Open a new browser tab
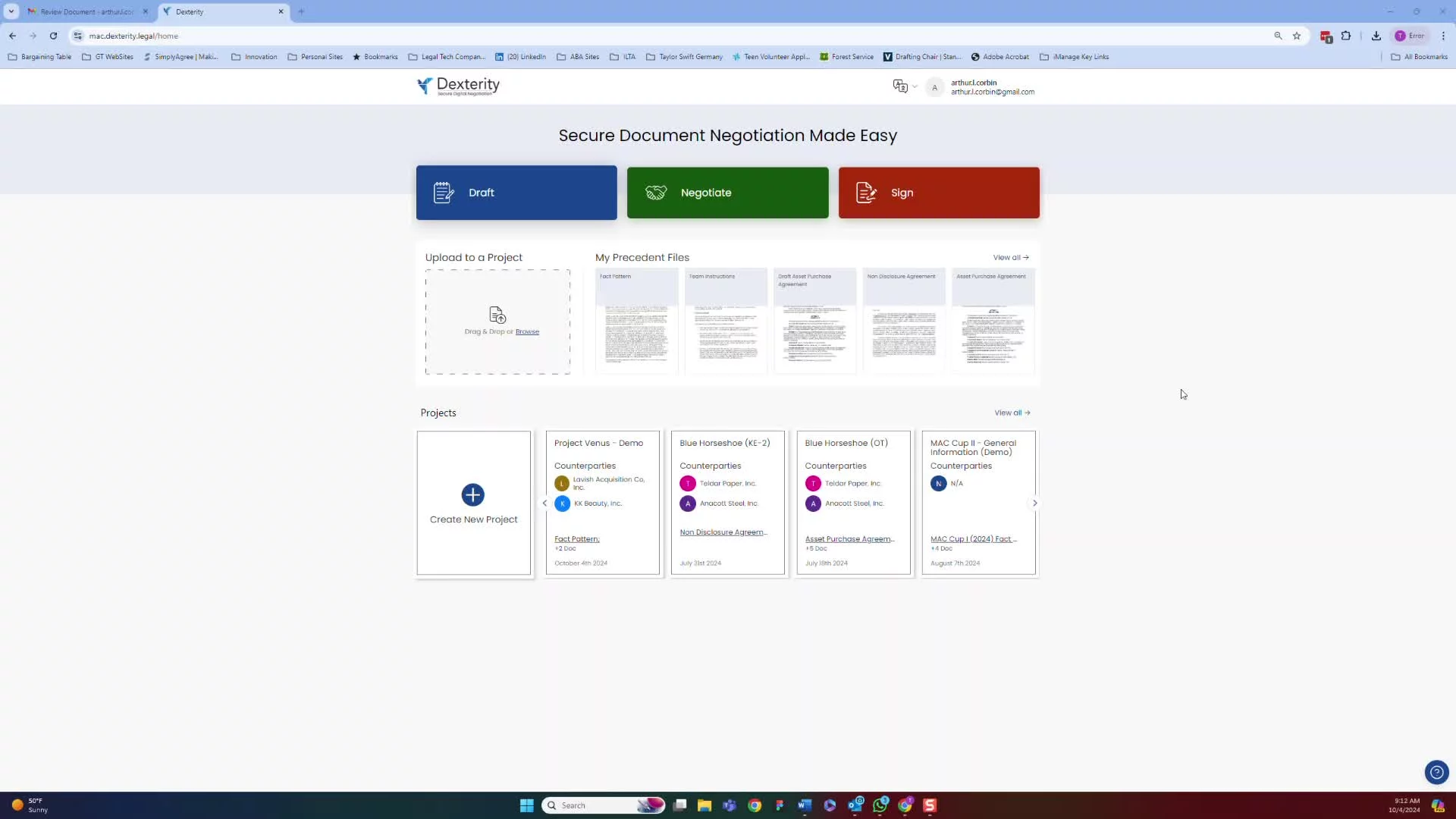Image resolution: width=1456 pixels, height=819 pixels. 301,11
